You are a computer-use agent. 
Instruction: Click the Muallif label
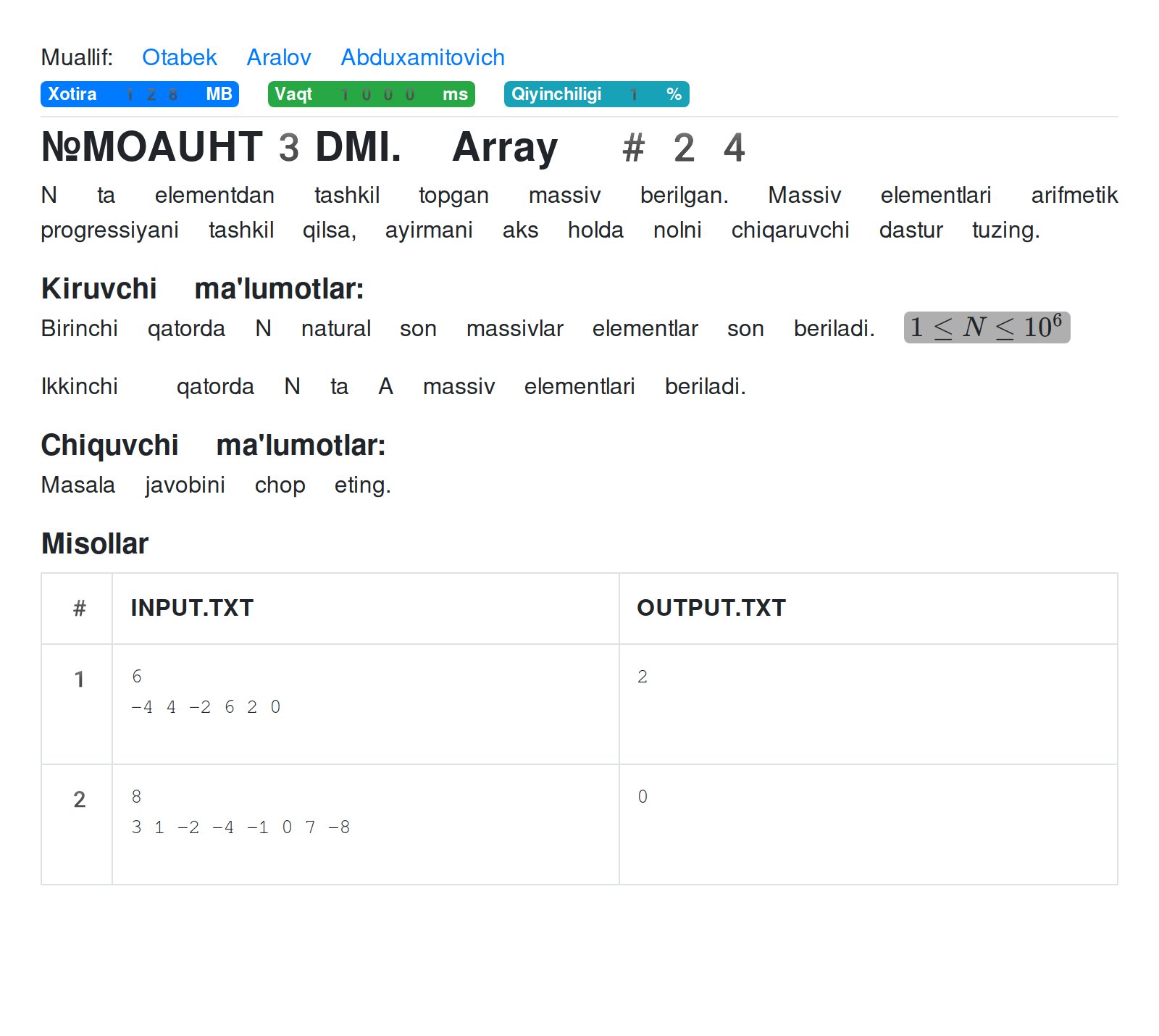pos(77,57)
